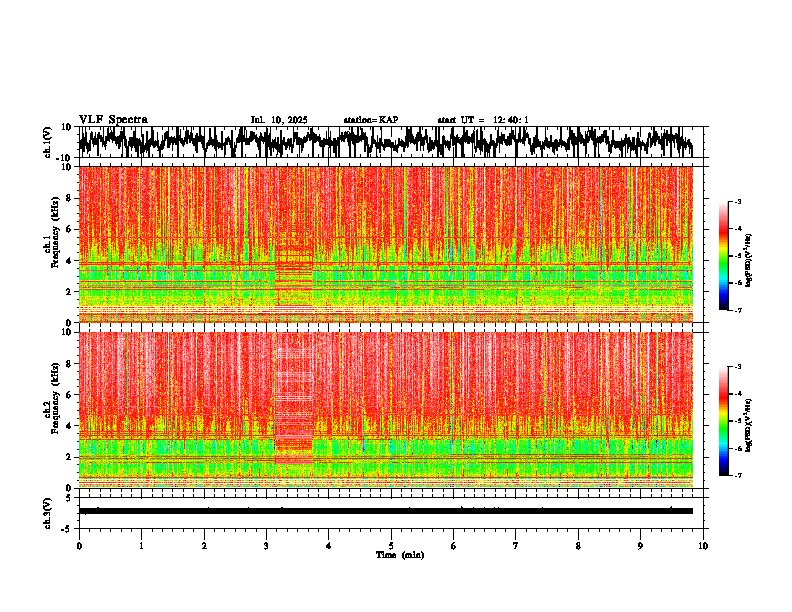The width and height of the screenshot is (792, 612).
Task: Click time axis tick label 0
Action: (79, 546)
